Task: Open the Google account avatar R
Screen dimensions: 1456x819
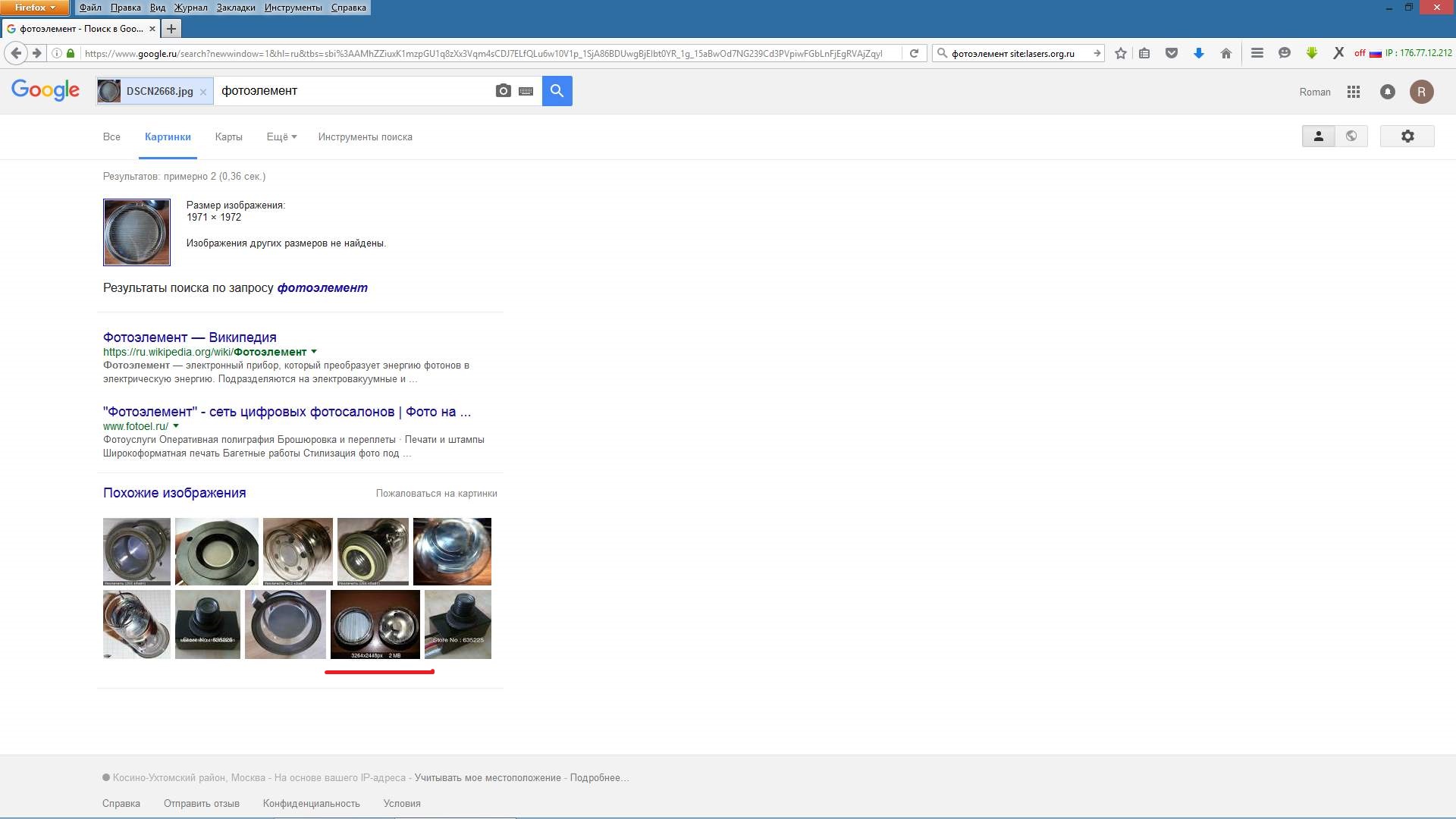Action: tap(1421, 92)
